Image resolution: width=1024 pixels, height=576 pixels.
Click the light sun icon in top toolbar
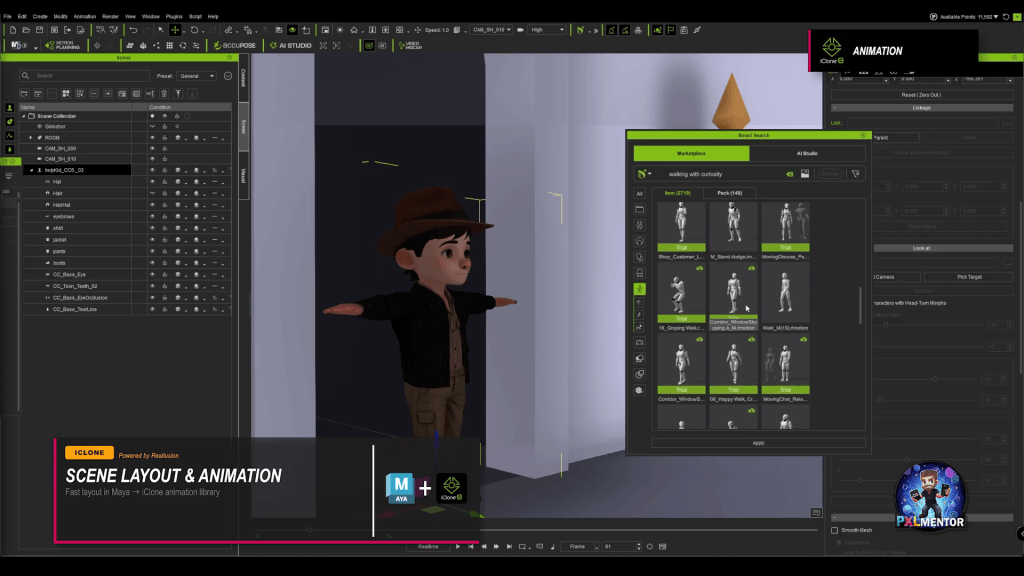pos(340,30)
